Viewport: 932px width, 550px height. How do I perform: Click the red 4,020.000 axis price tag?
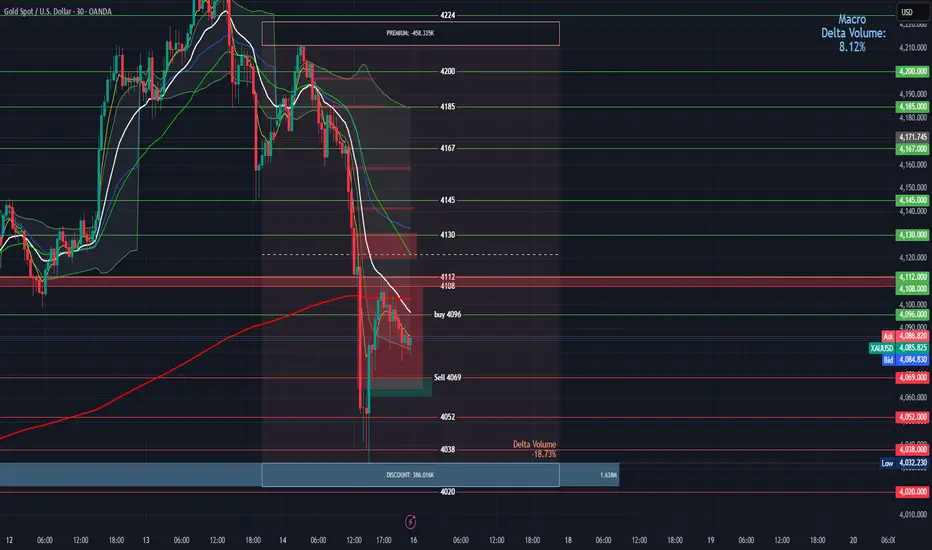(x=912, y=492)
